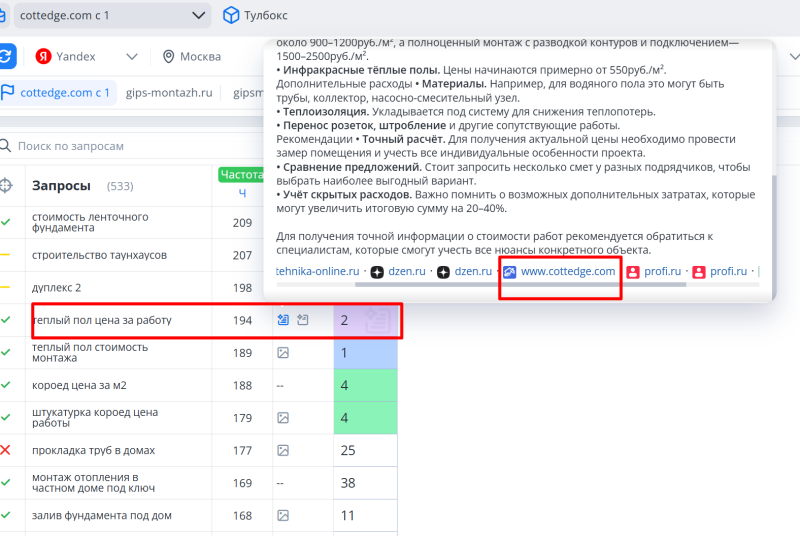The image size is (800, 536).
Task: Open www.cottedge.com source link
Action: pyautogui.click(x=568, y=271)
